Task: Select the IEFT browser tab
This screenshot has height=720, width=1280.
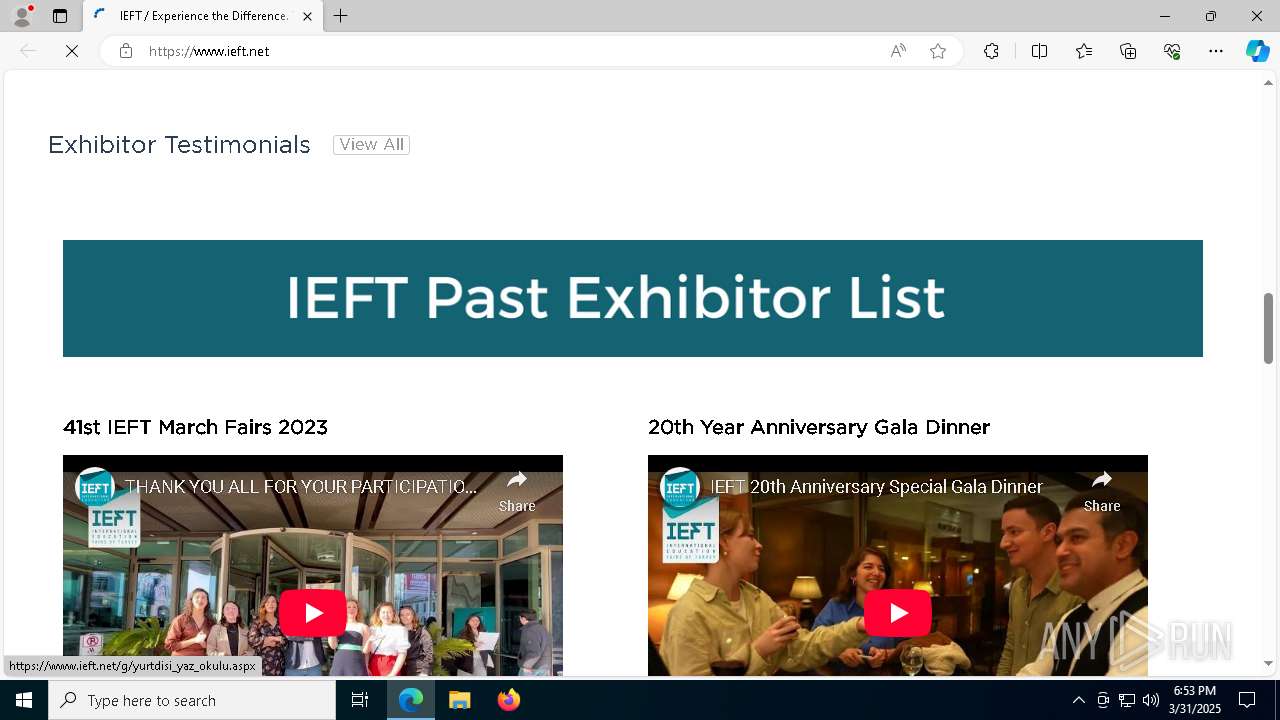Action: pos(203,16)
